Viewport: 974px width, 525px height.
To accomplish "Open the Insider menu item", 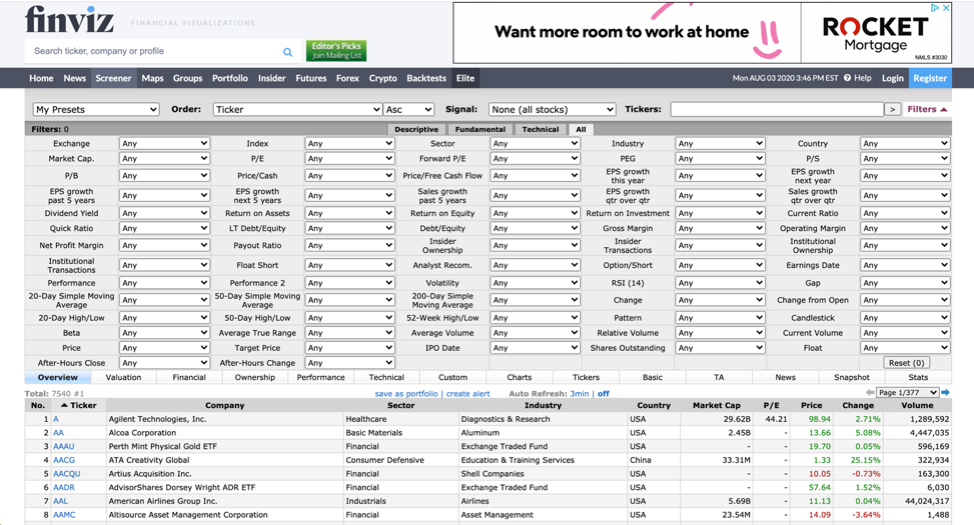I will (271, 78).
